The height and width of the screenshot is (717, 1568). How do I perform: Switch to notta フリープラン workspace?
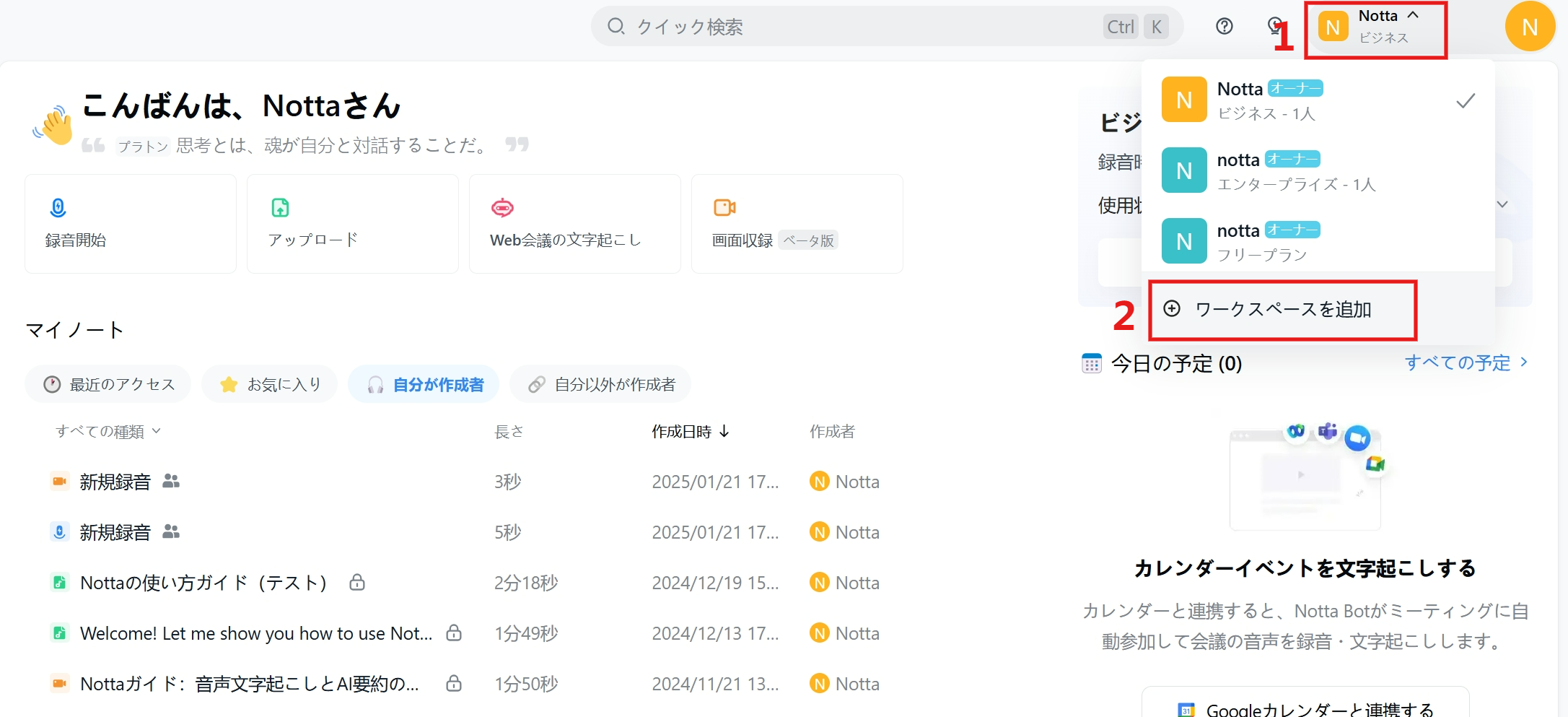[x=1318, y=242]
